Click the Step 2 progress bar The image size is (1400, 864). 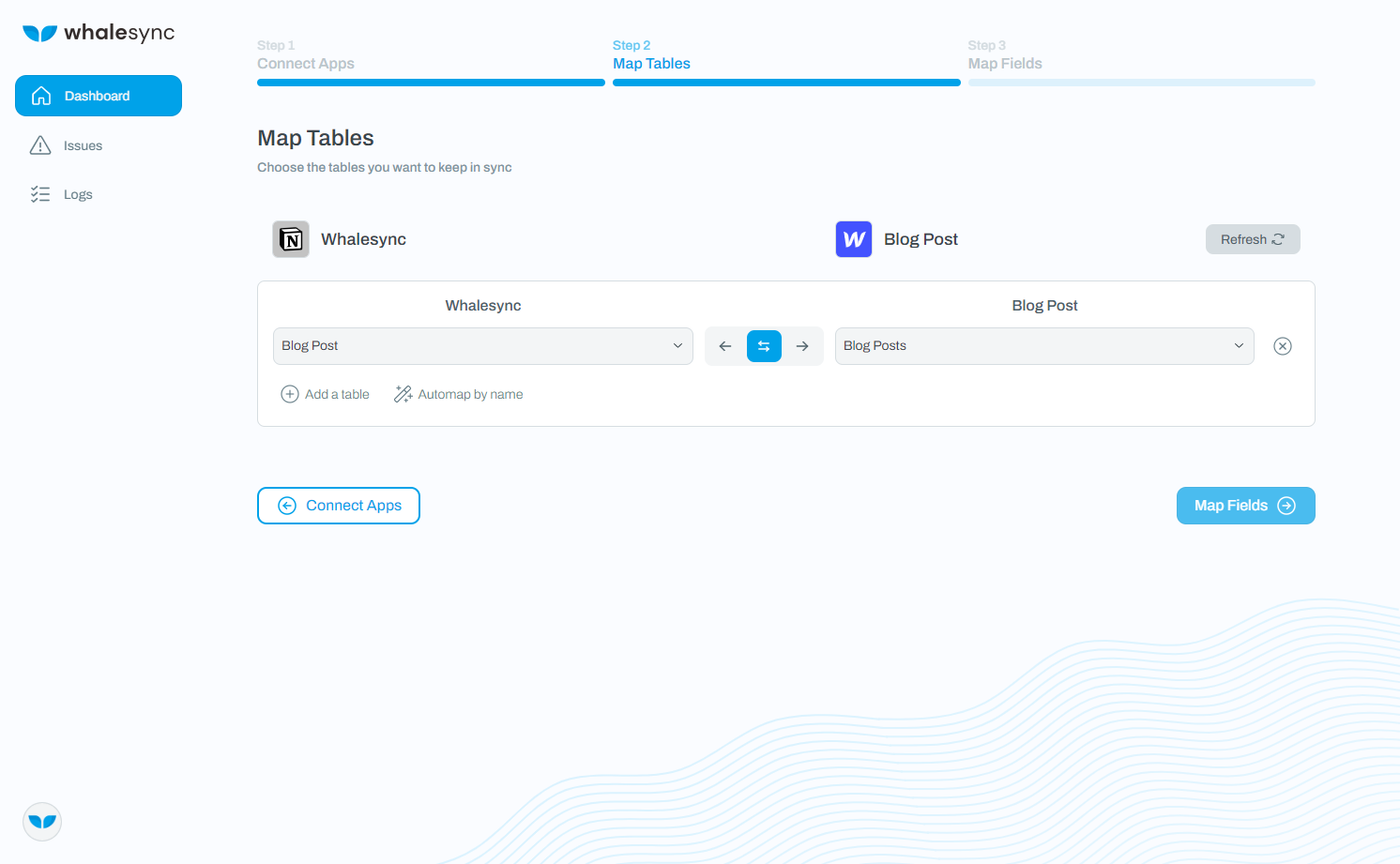[786, 83]
